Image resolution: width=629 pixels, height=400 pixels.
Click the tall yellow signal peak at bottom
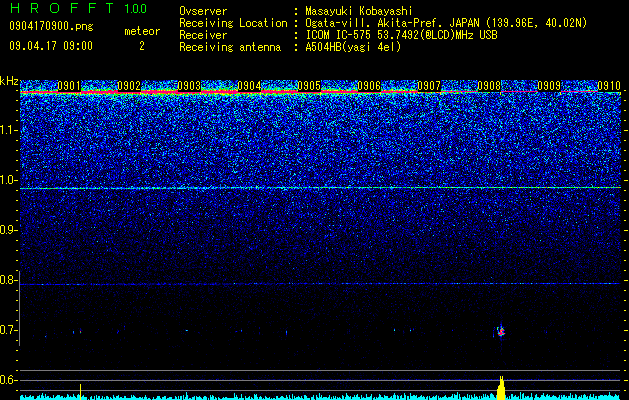click(x=501, y=388)
